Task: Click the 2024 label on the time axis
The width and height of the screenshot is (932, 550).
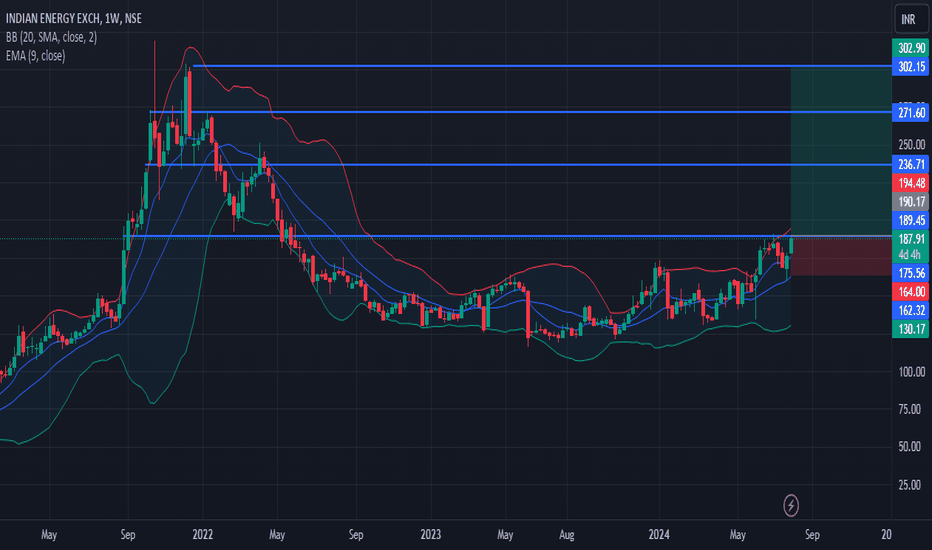Action: pyautogui.click(x=659, y=535)
